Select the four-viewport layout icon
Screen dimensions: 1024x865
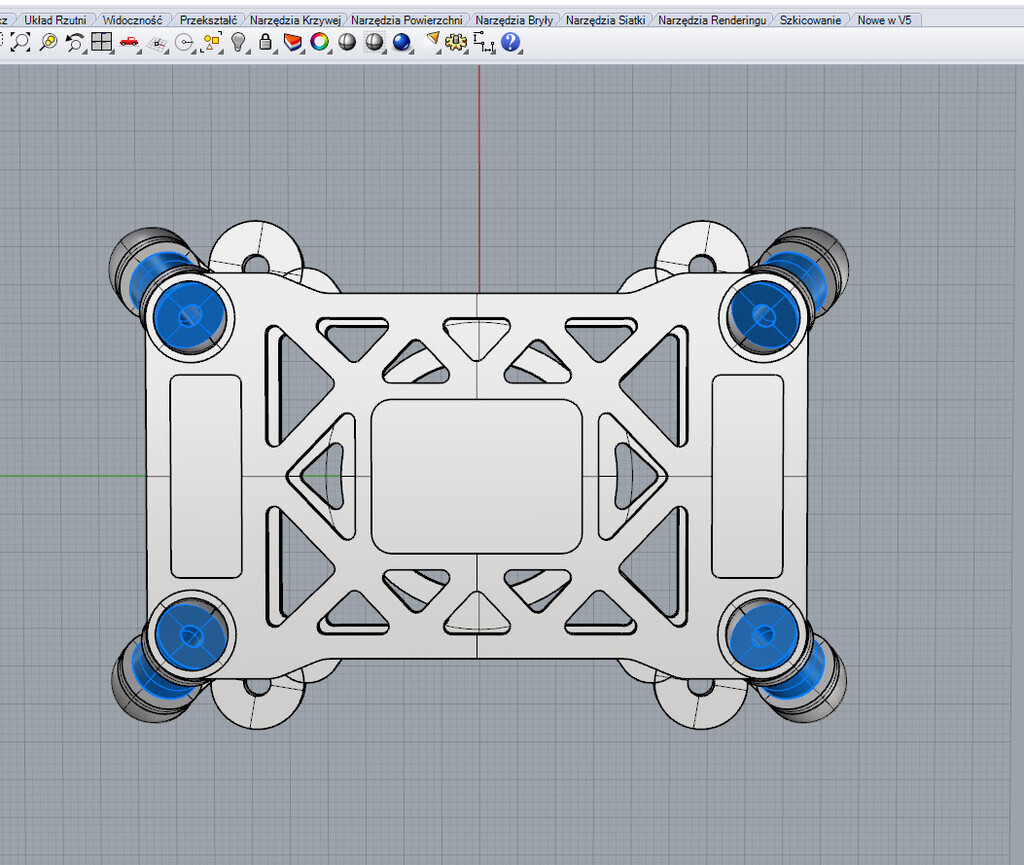101,42
